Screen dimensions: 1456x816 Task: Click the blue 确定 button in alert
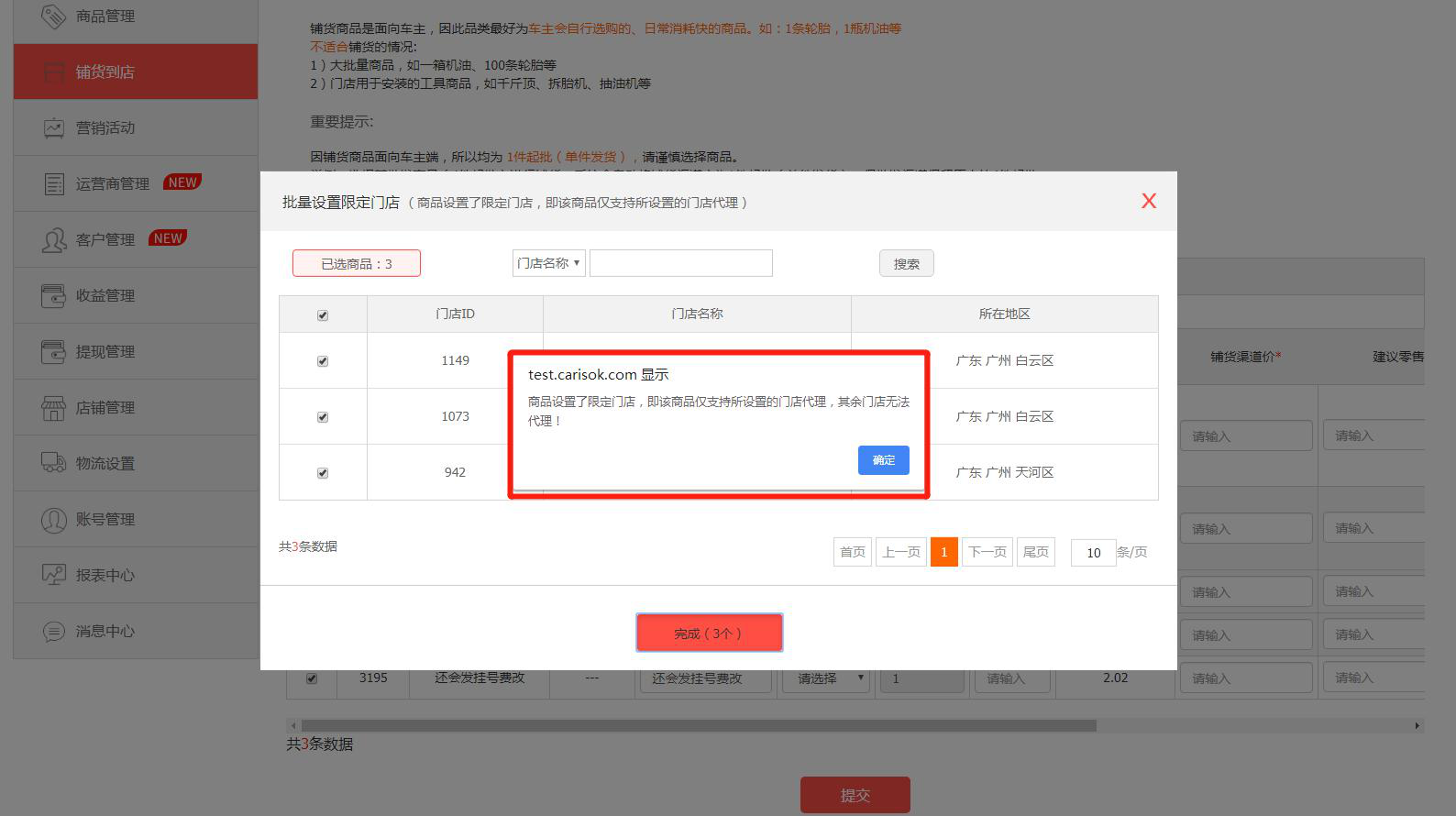(x=883, y=460)
